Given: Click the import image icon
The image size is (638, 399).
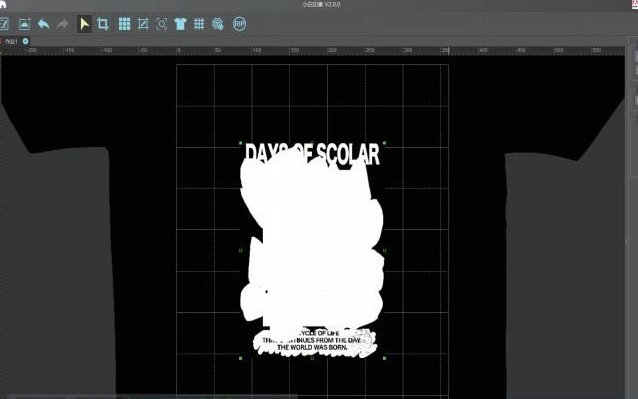Looking at the screenshot, I should [x=24, y=24].
